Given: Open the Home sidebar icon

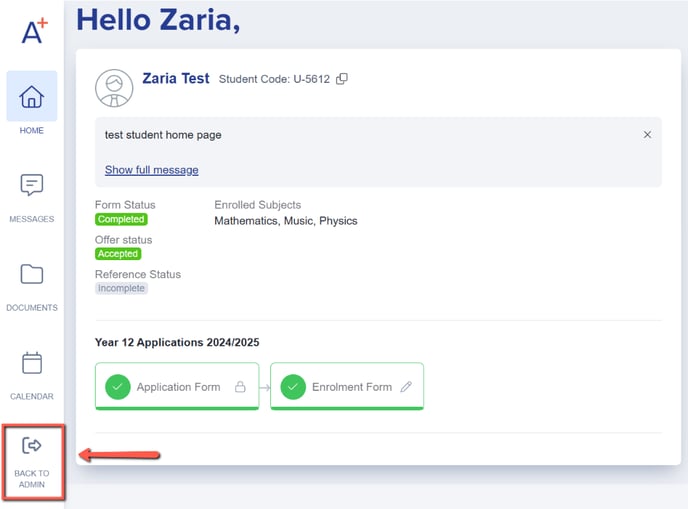Looking at the screenshot, I should point(32,96).
